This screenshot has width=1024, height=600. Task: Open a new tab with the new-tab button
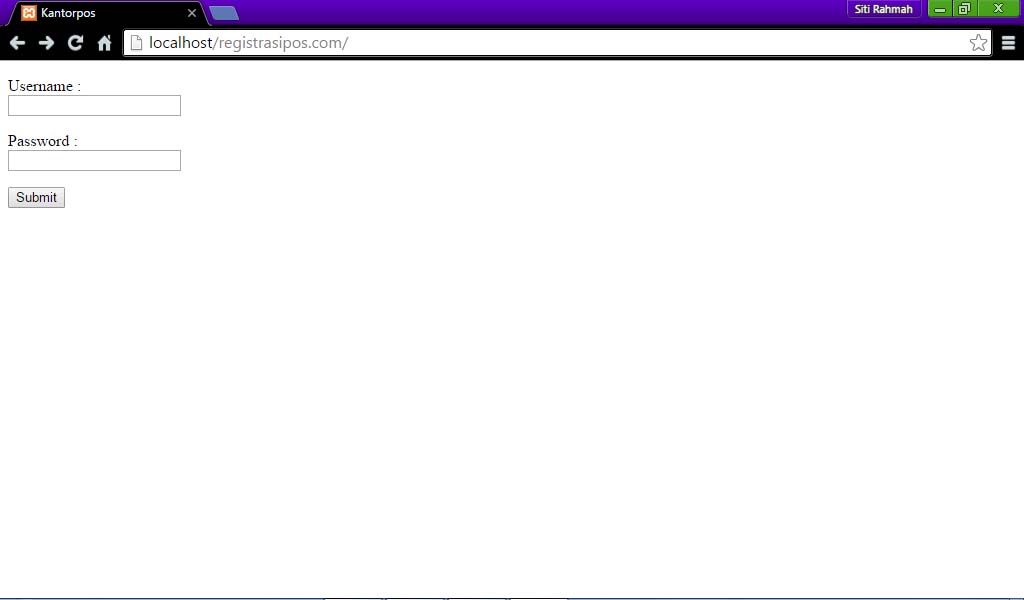[224, 13]
